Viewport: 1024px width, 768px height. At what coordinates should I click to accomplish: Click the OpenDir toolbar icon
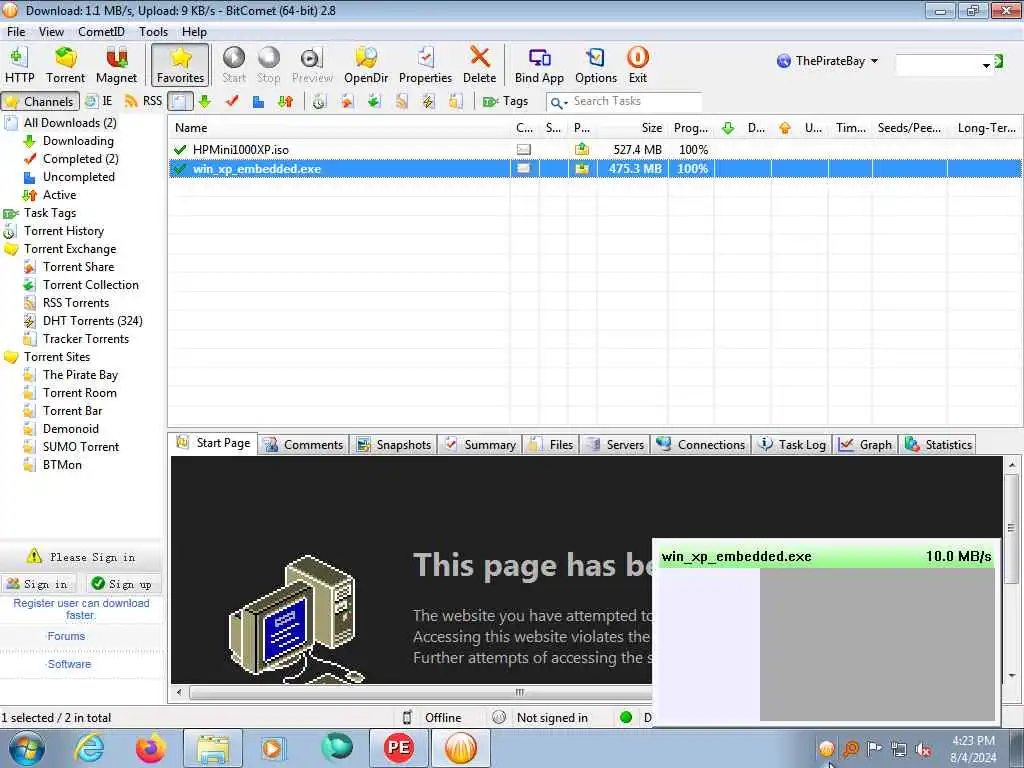coord(366,65)
